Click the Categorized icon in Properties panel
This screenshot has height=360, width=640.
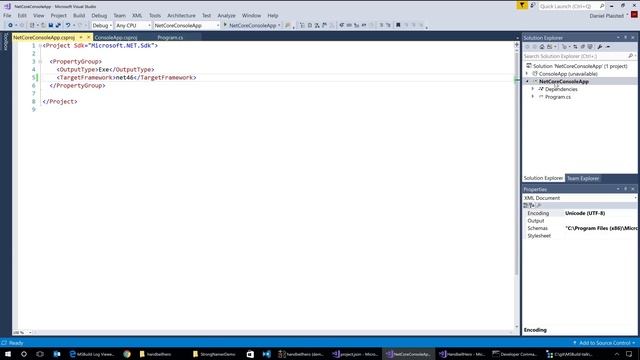click(x=526, y=205)
